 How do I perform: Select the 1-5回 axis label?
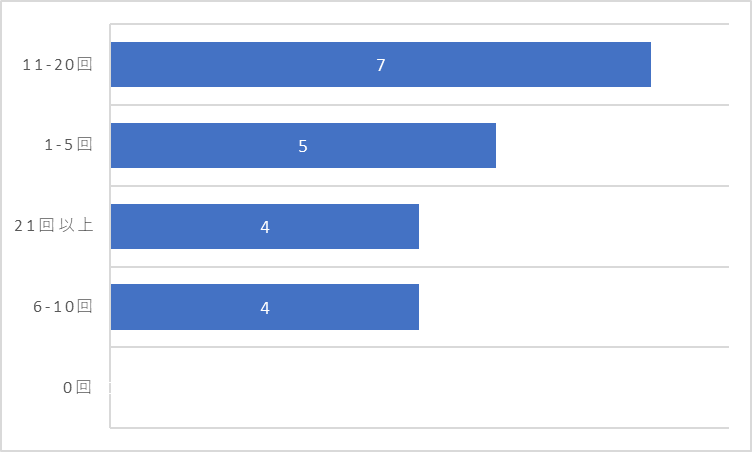click(68, 144)
